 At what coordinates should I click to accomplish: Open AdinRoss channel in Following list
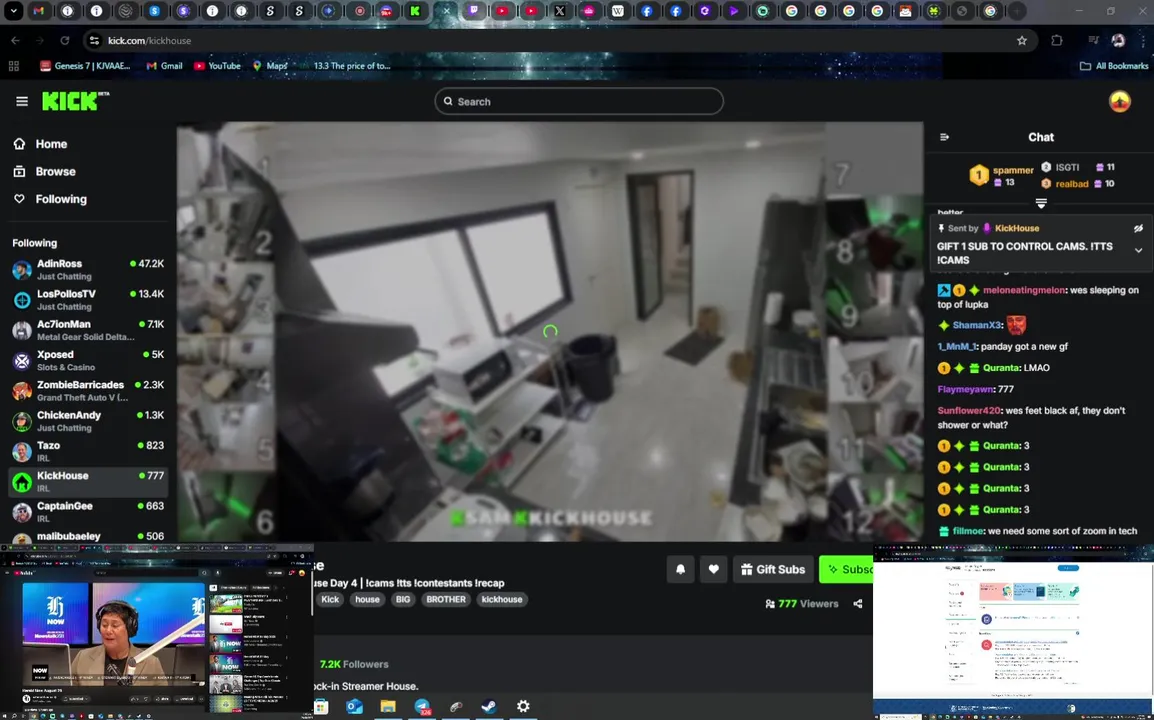(88, 269)
